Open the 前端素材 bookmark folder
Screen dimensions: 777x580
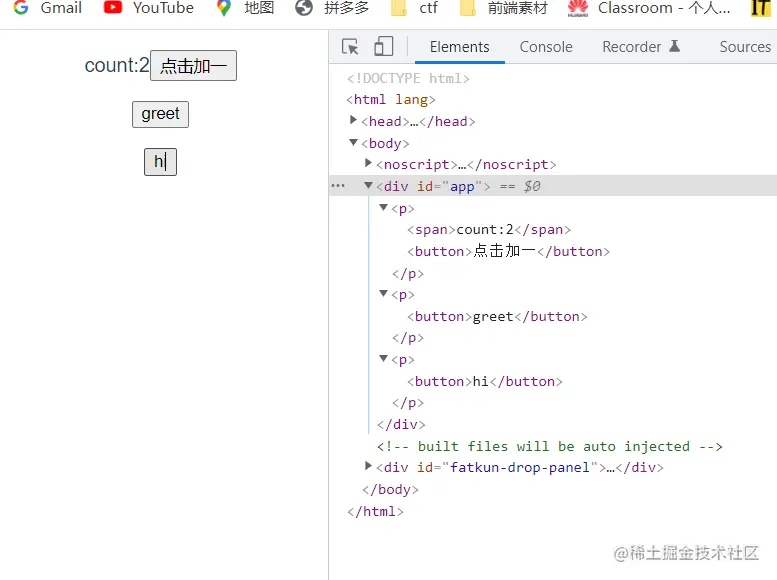504,8
